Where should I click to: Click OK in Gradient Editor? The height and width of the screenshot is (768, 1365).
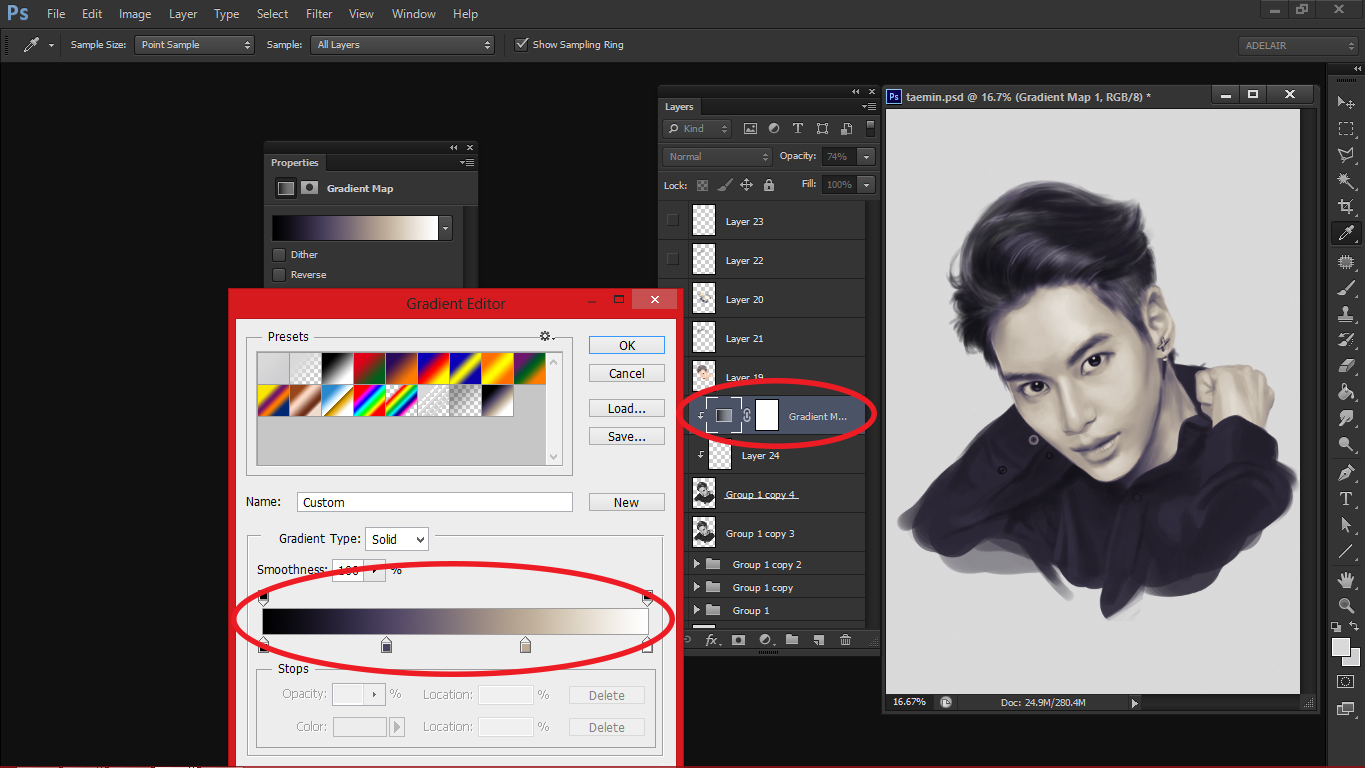click(627, 345)
